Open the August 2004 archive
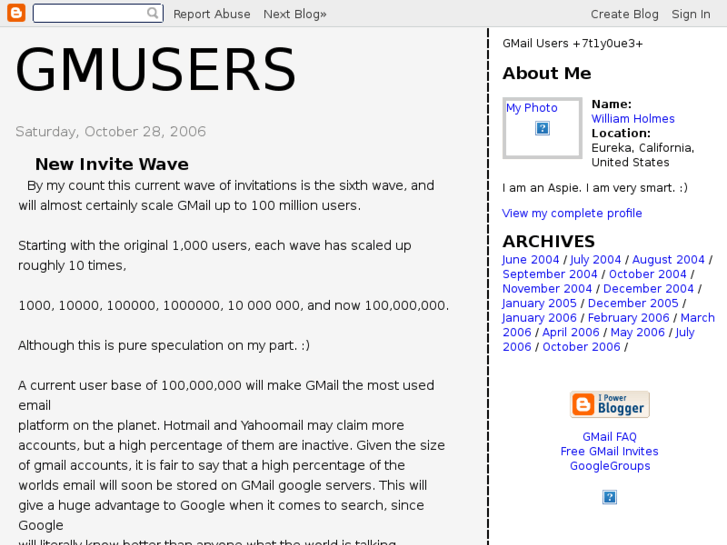Screen dimensions: 727x545 point(669,260)
